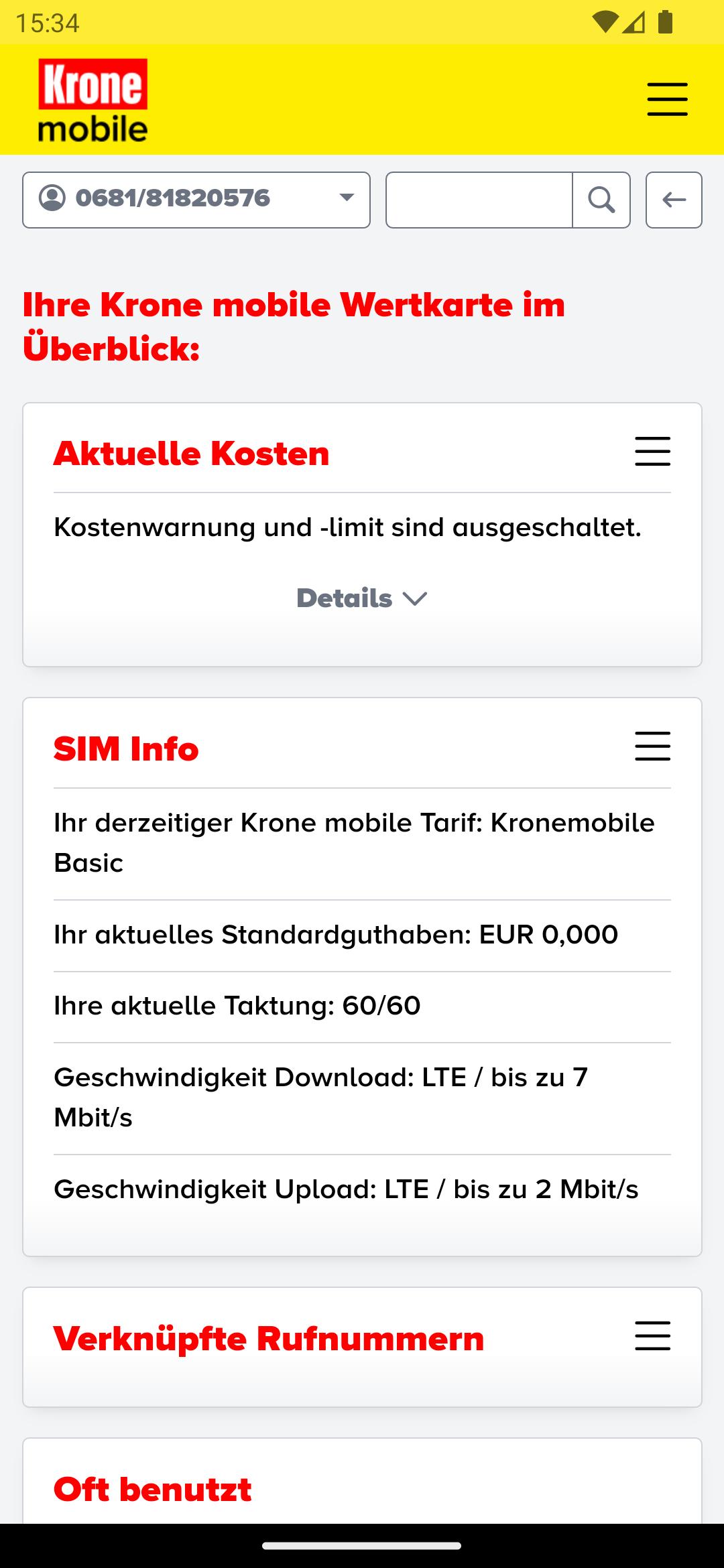Focus the search text field
Viewport: 724px width, 1568px height.
(x=479, y=200)
